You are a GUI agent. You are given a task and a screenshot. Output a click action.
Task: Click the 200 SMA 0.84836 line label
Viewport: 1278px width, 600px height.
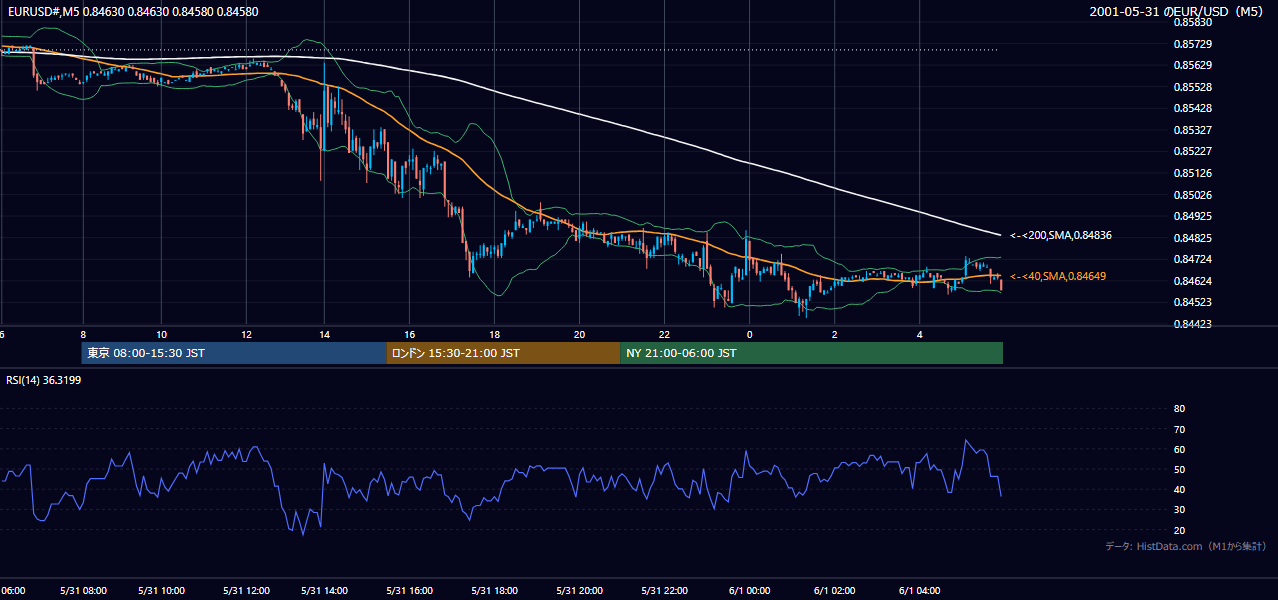tap(1060, 235)
